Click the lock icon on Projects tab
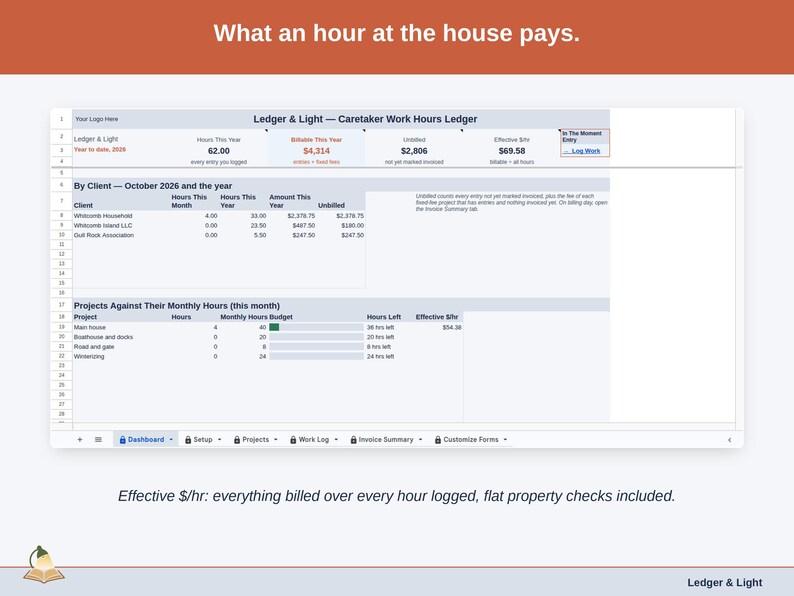 [x=237, y=440]
